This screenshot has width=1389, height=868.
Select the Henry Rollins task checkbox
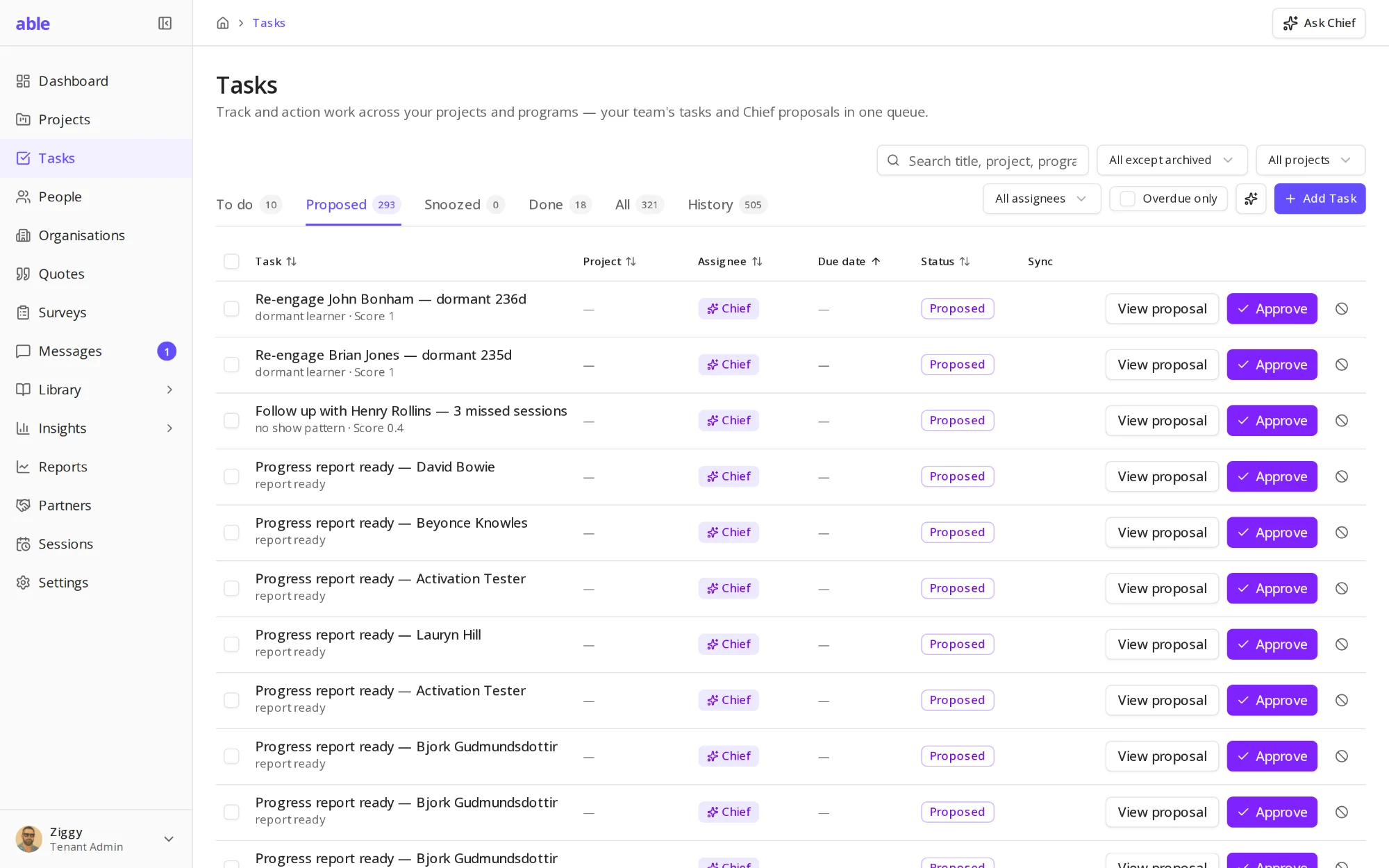tap(231, 421)
